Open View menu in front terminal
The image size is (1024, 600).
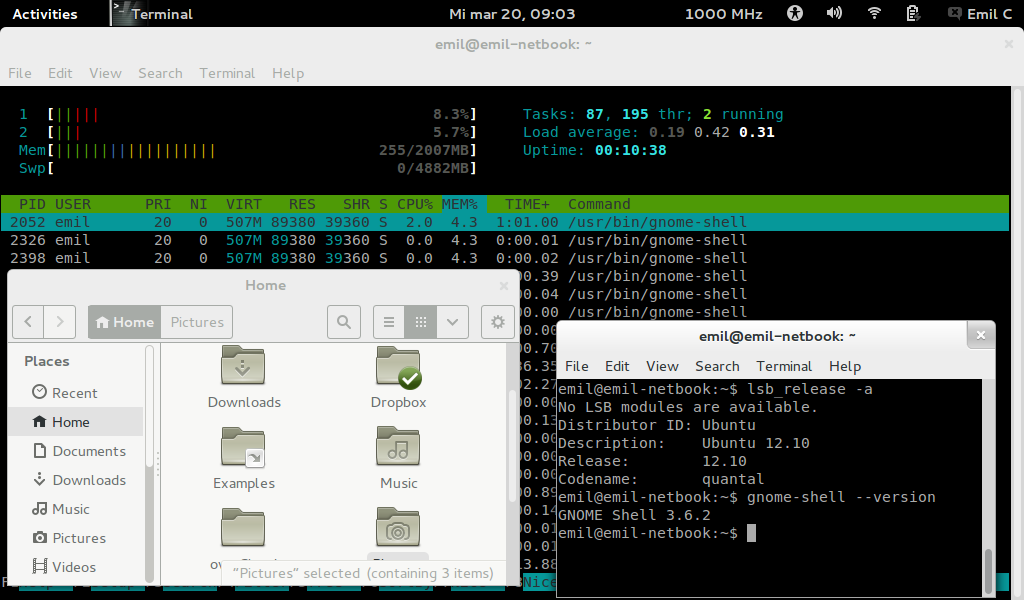point(662,366)
